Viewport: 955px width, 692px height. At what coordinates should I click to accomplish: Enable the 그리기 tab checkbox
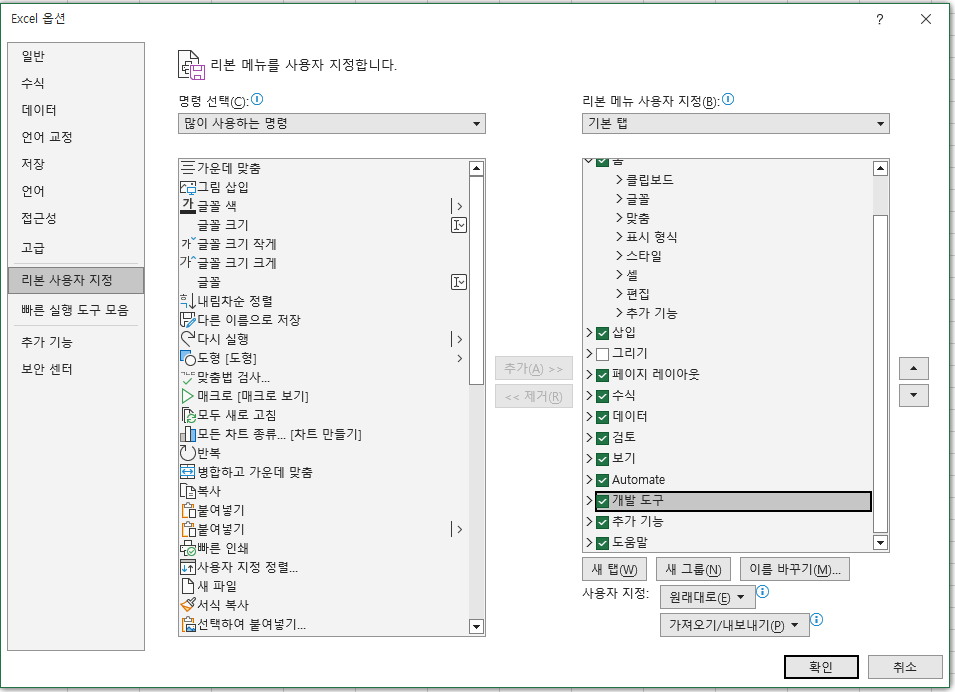pyautogui.click(x=602, y=354)
